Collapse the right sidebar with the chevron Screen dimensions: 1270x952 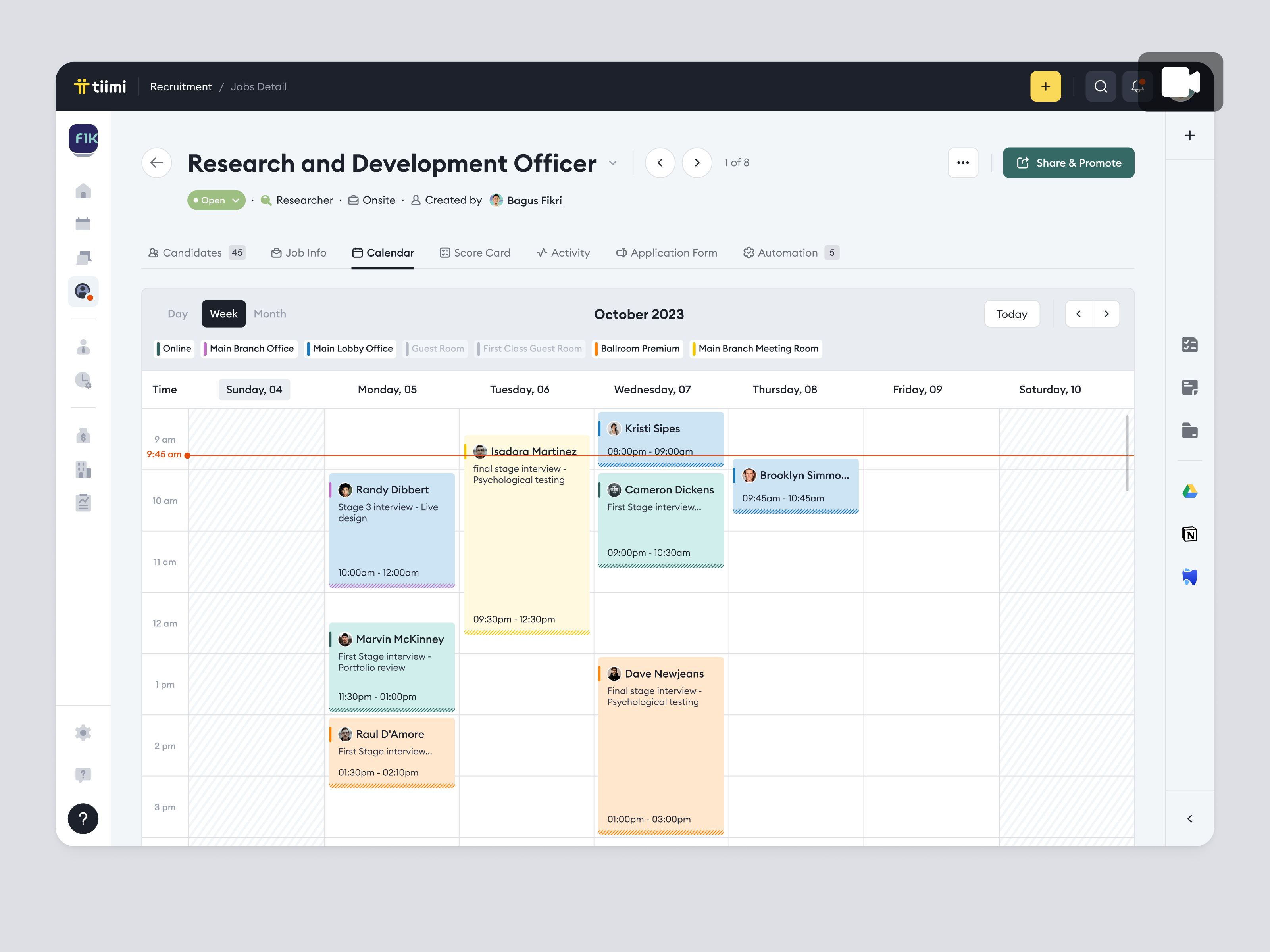(x=1190, y=819)
